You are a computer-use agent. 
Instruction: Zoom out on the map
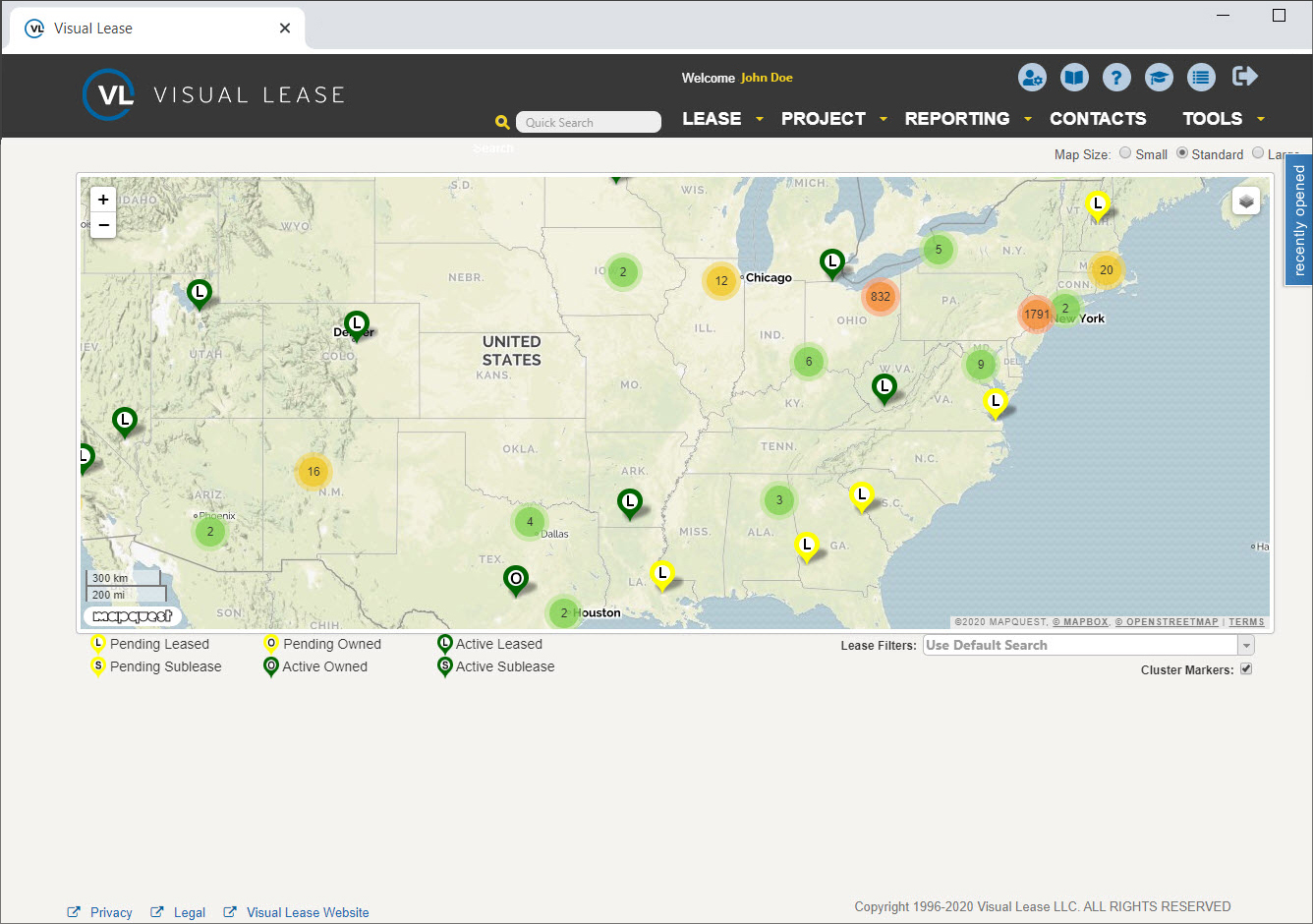(103, 225)
